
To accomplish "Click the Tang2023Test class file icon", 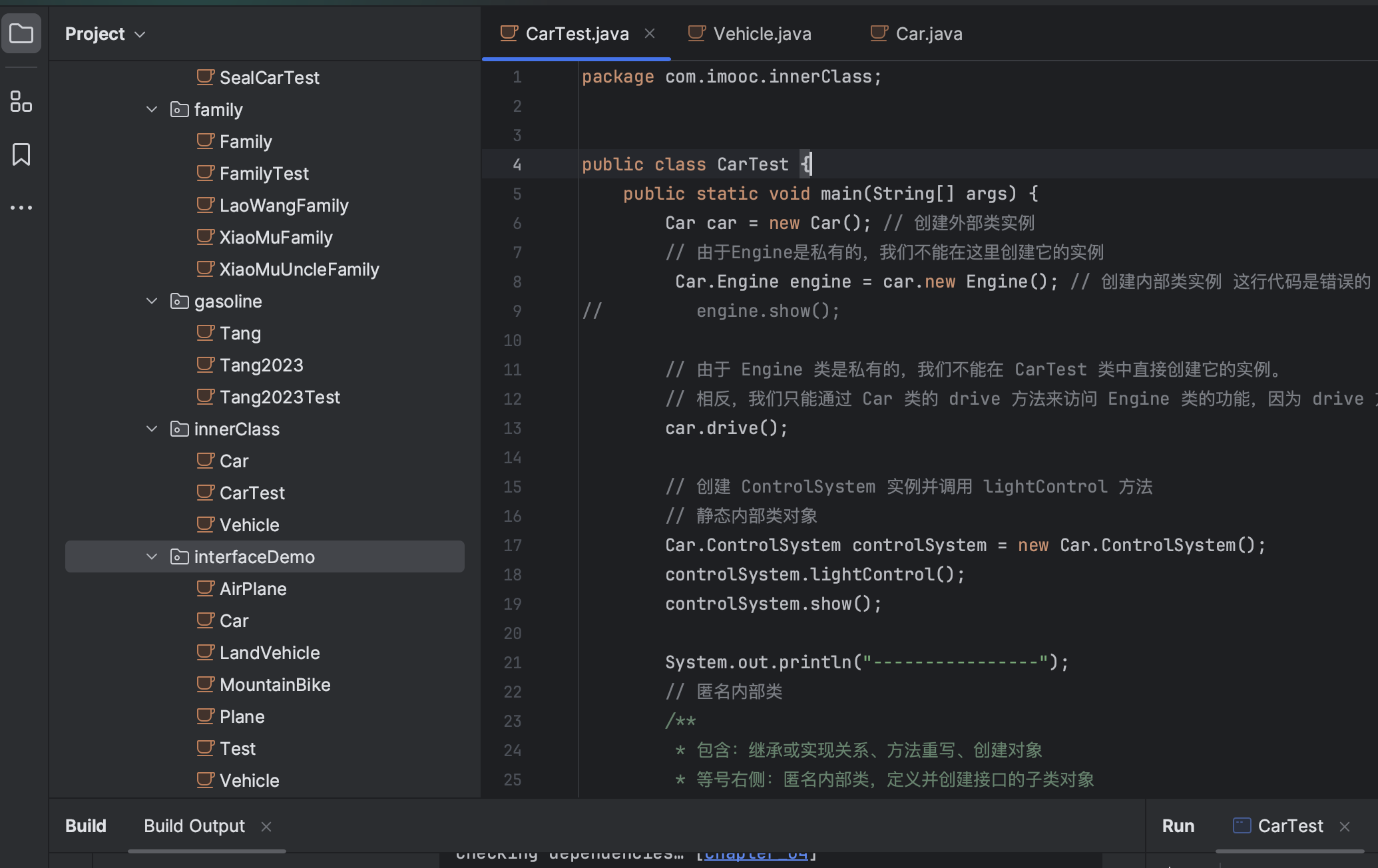I will [x=206, y=396].
